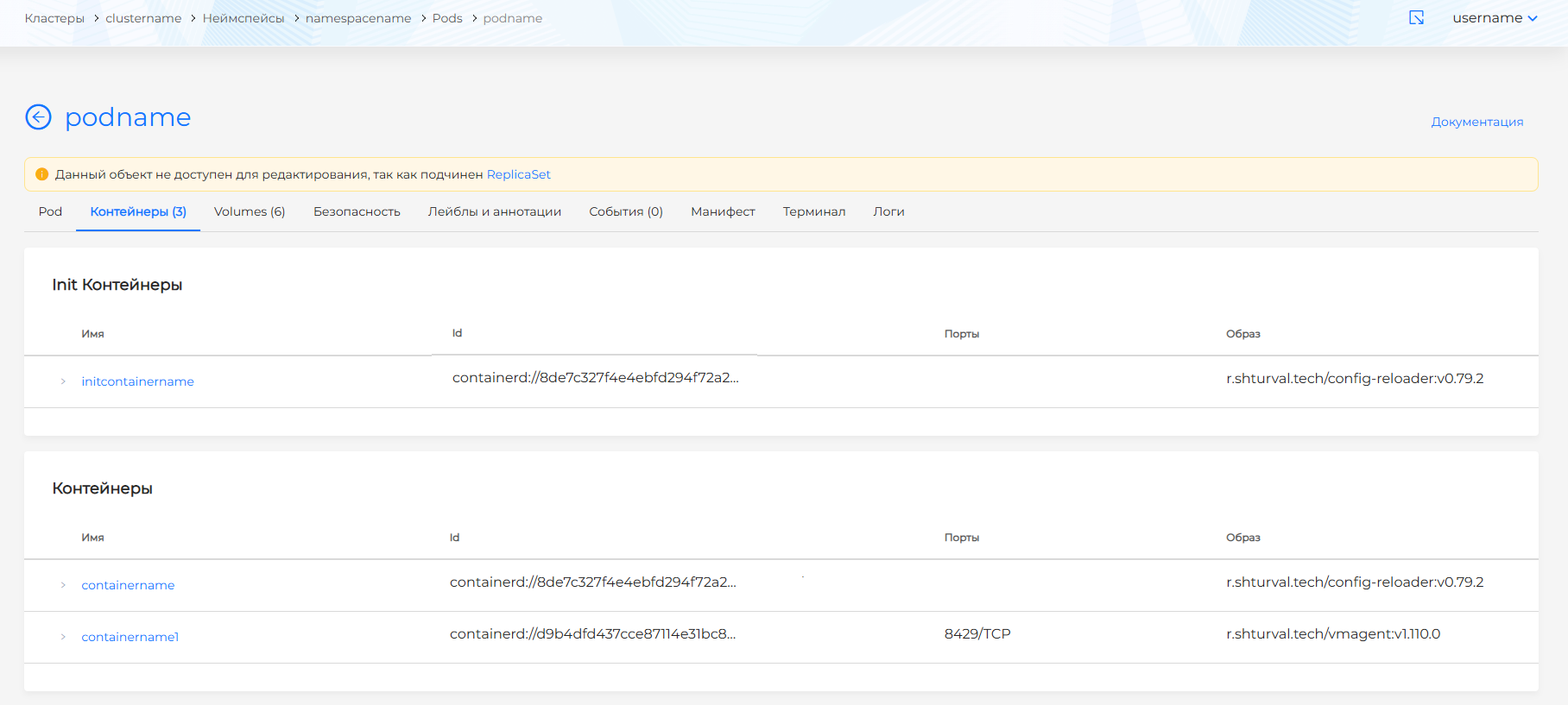
Task: Go to the События (0) tab
Action: click(x=625, y=211)
